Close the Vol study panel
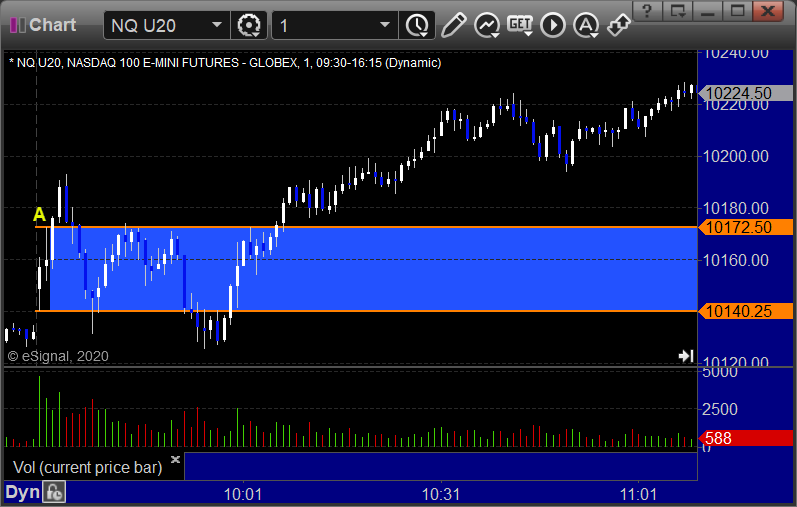 tap(175, 459)
